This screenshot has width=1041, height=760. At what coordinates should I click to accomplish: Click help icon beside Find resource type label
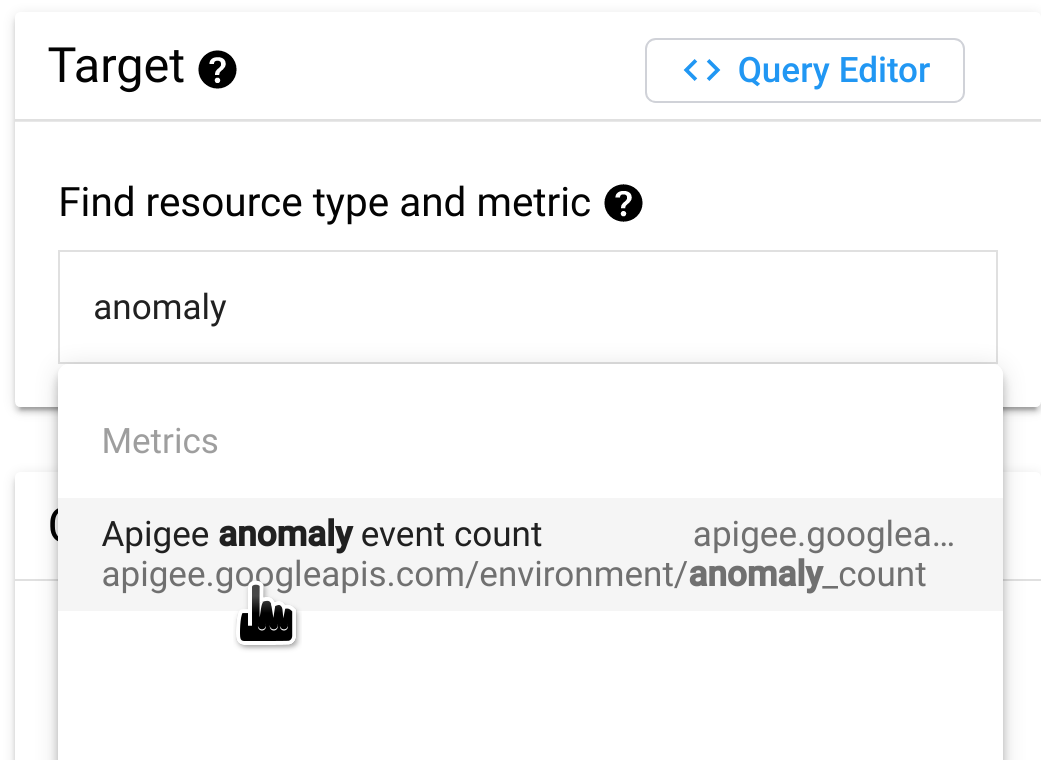point(623,204)
